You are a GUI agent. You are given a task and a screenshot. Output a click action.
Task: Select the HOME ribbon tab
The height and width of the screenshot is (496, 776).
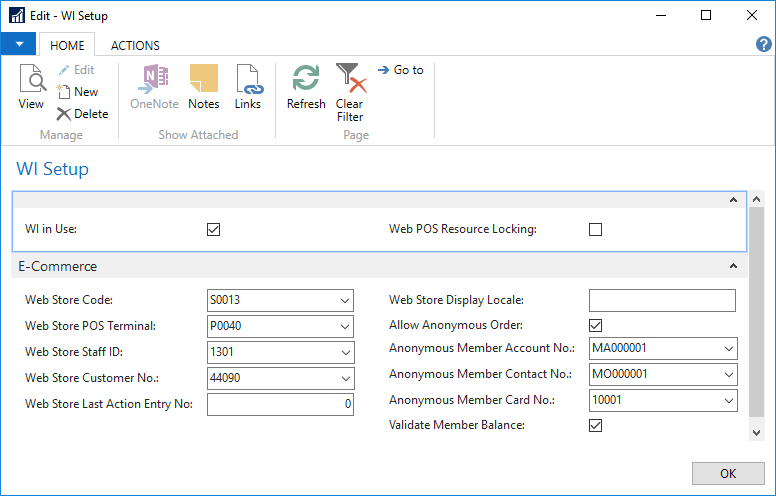pyautogui.click(x=67, y=45)
